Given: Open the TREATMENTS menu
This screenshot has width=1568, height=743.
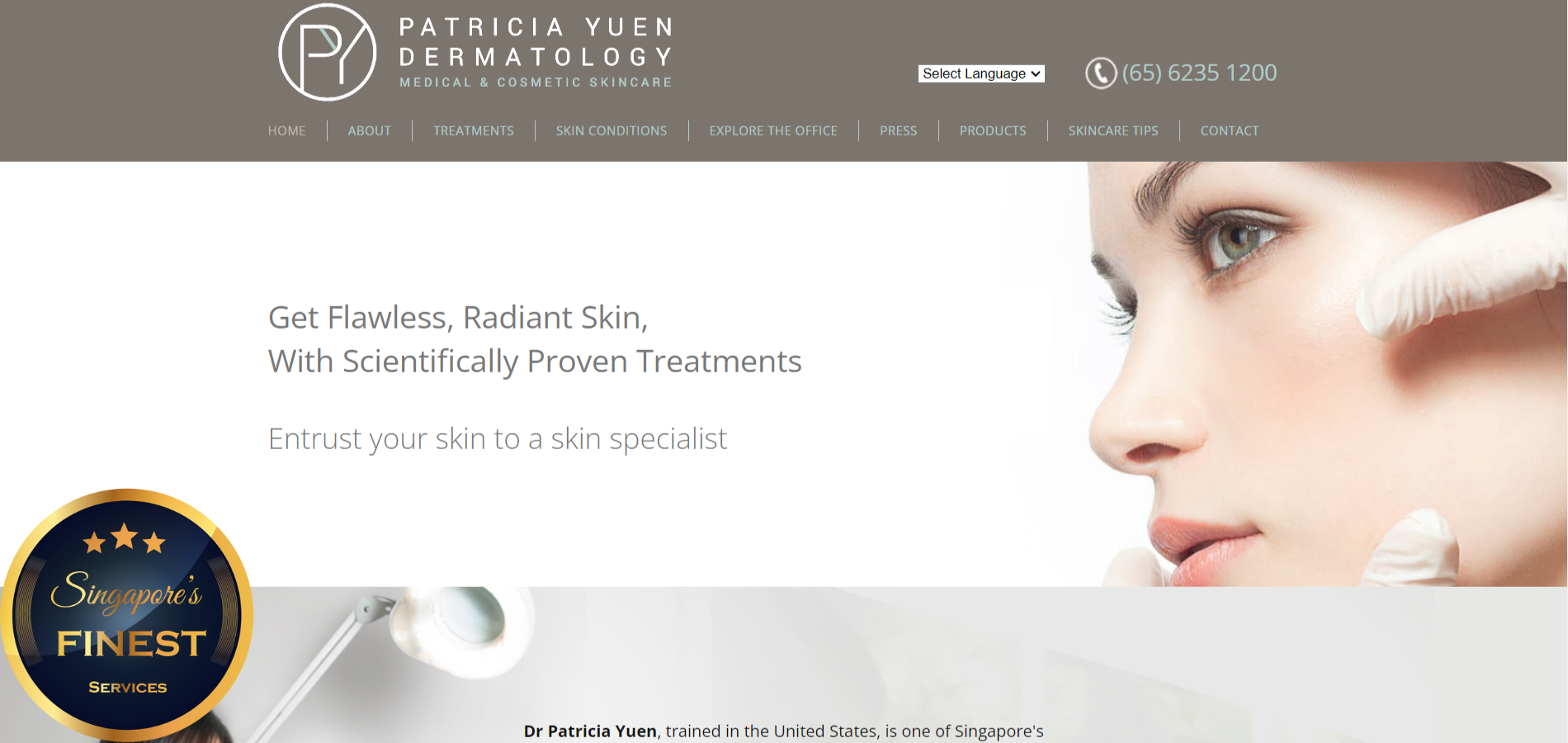Looking at the screenshot, I should click(474, 130).
